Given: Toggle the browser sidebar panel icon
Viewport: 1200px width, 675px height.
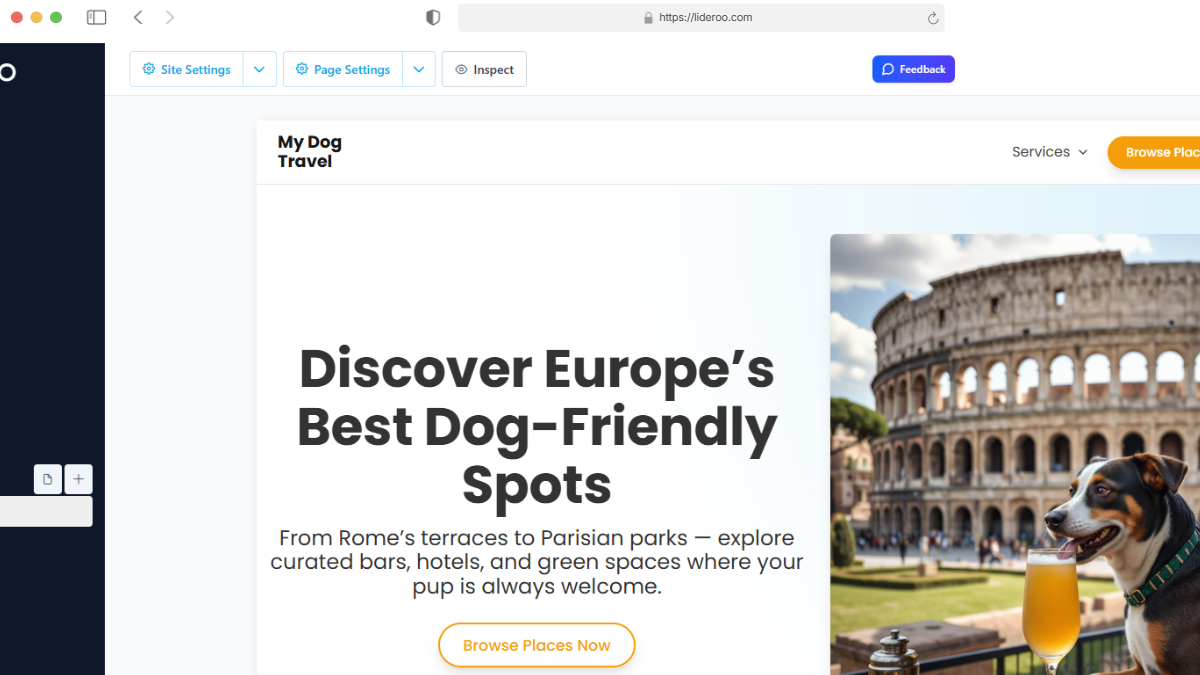Looking at the screenshot, I should [x=96, y=17].
